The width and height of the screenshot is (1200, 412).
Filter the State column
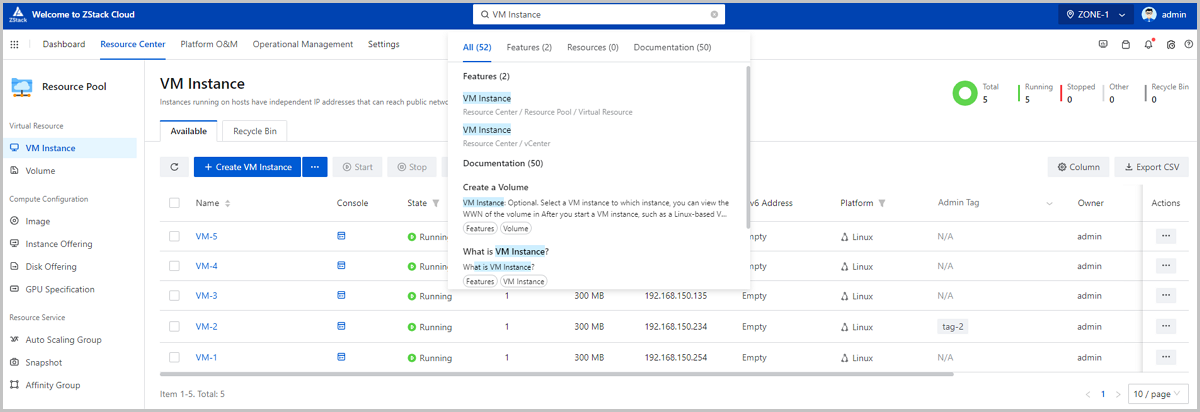(x=436, y=203)
